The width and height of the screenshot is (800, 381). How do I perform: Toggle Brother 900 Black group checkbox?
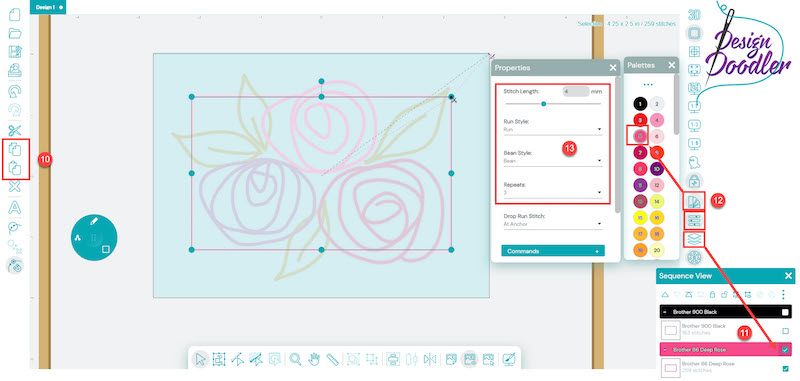(x=785, y=312)
